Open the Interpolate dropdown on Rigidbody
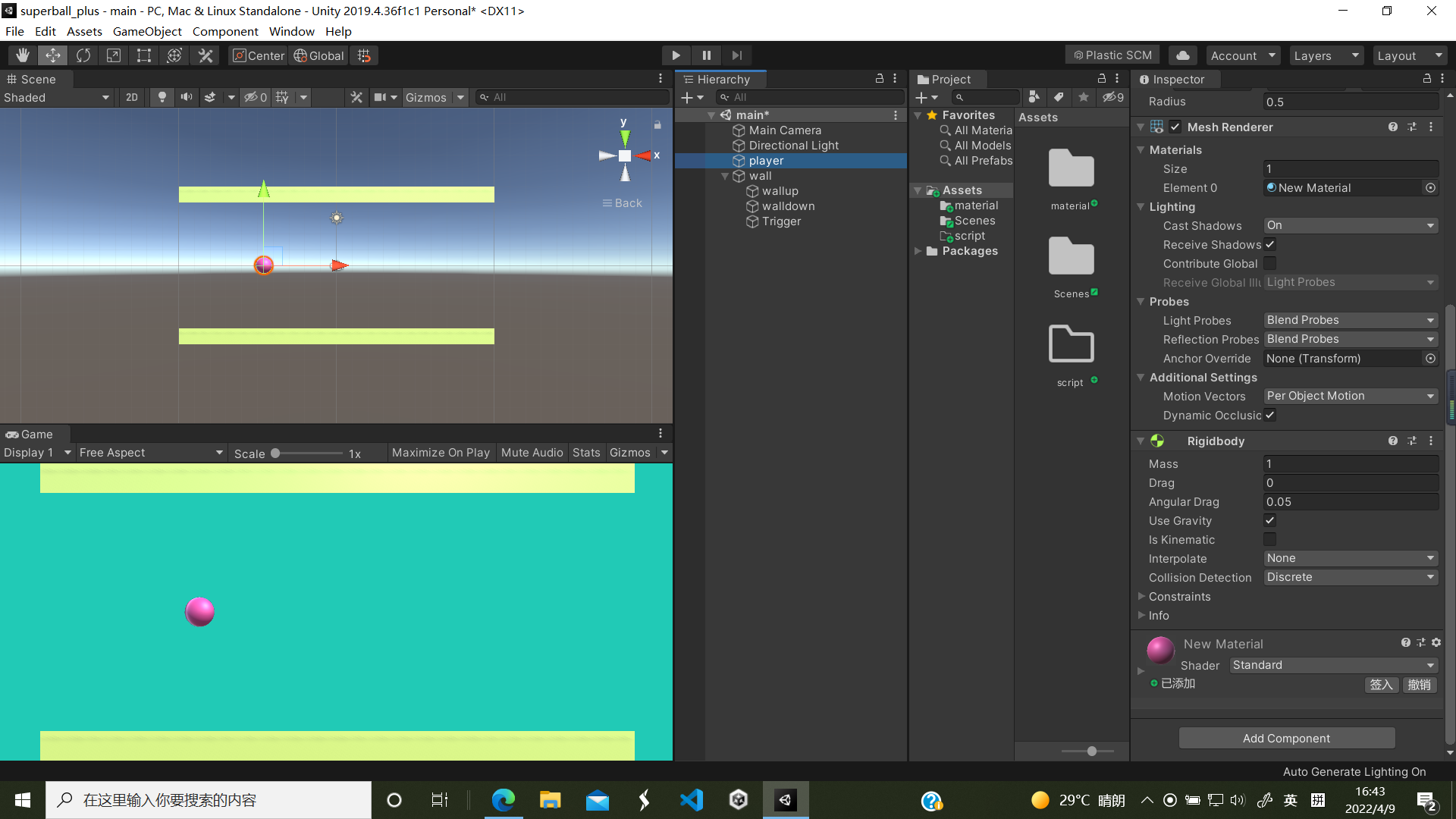This screenshot has height=819, width=1456. pos(1348,558)
